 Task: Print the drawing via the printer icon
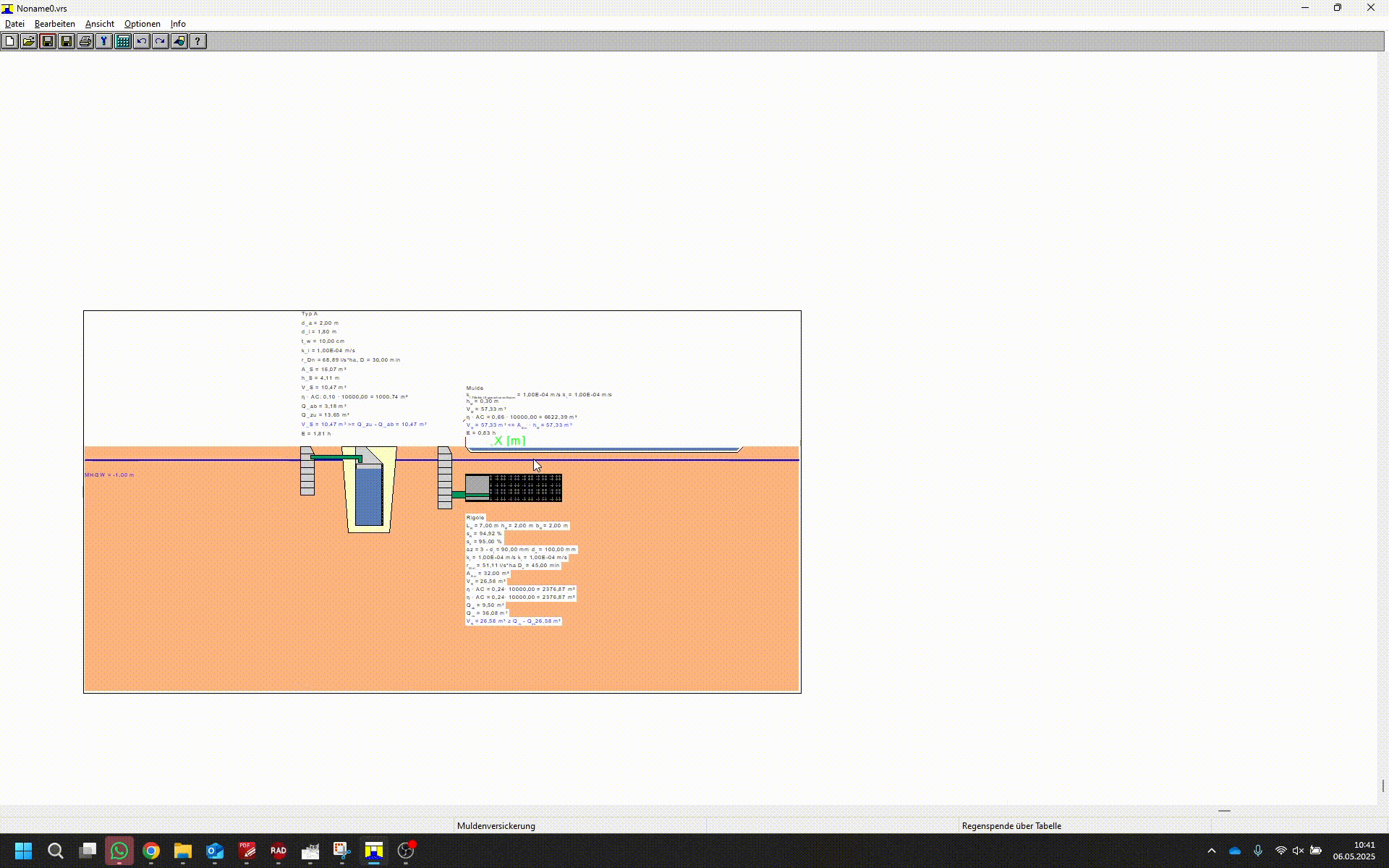[x=85, y=41]
